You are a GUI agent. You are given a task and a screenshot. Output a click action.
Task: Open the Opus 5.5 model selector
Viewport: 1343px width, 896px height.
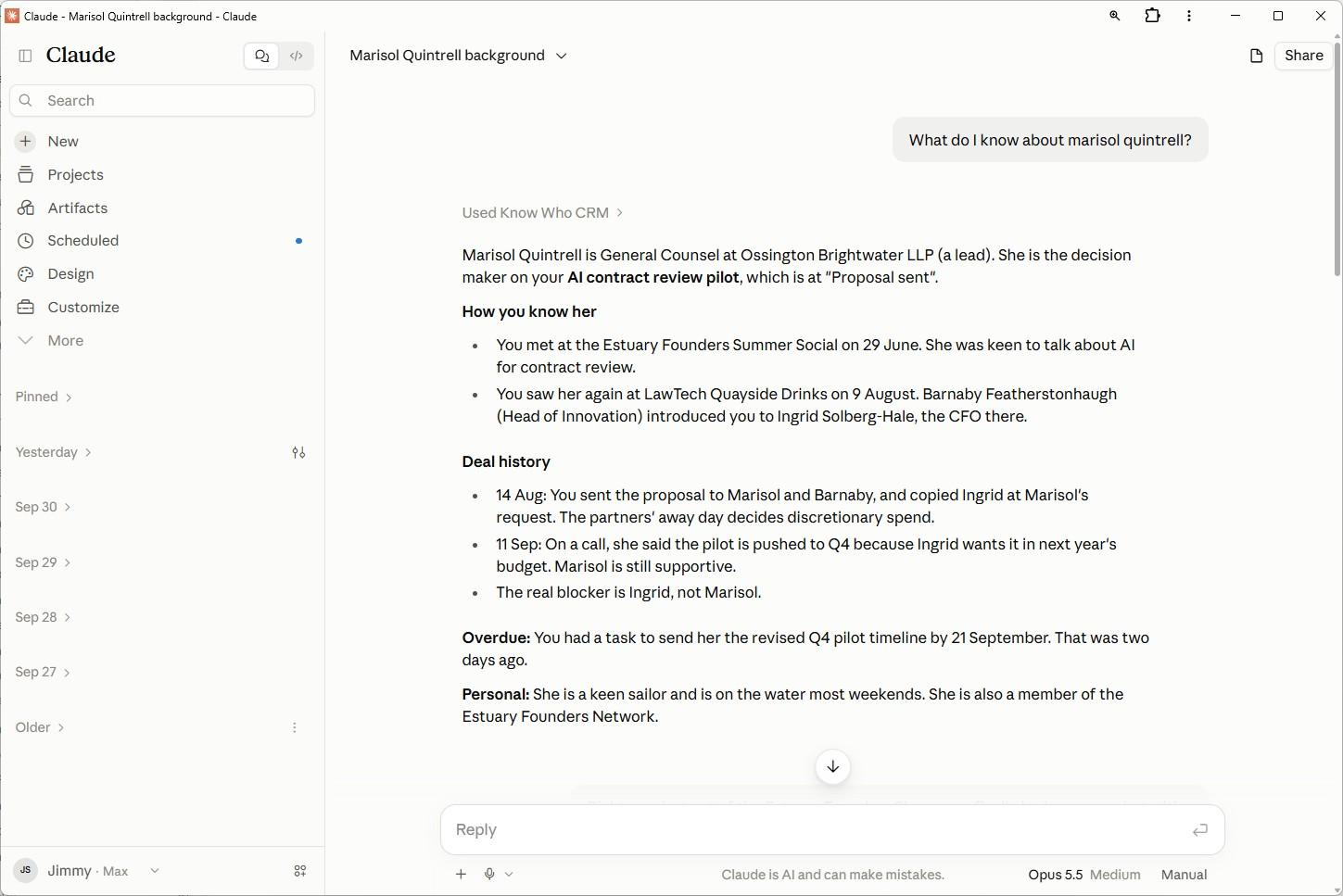coord(1083,875)
